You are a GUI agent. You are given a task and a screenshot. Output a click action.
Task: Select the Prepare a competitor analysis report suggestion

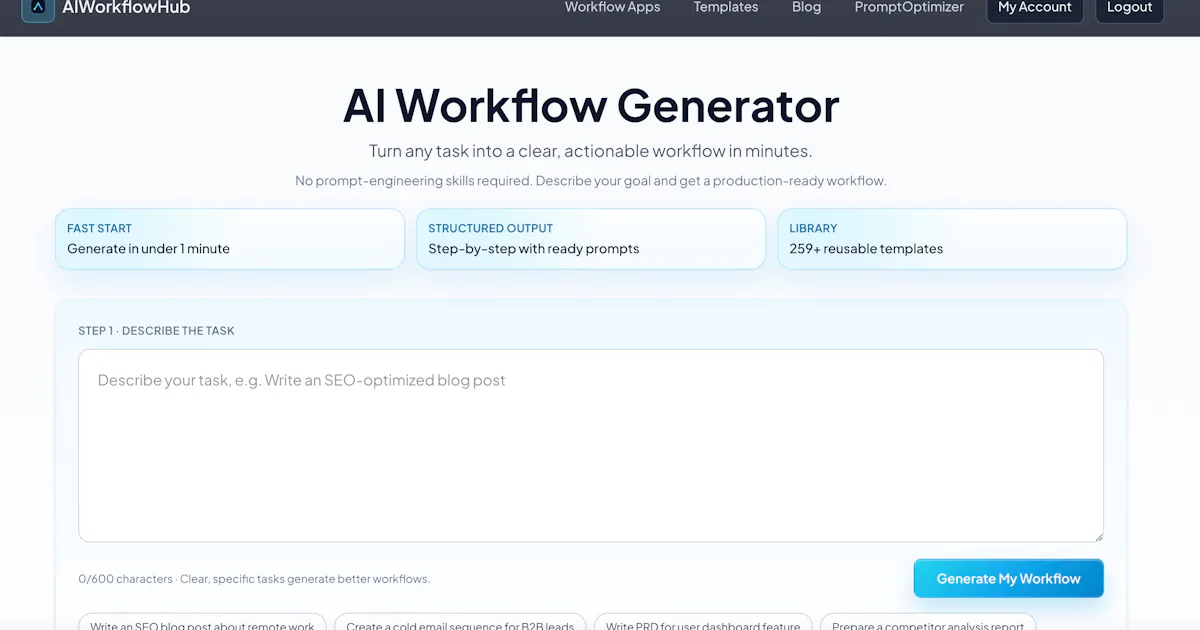tap(928, 624)
